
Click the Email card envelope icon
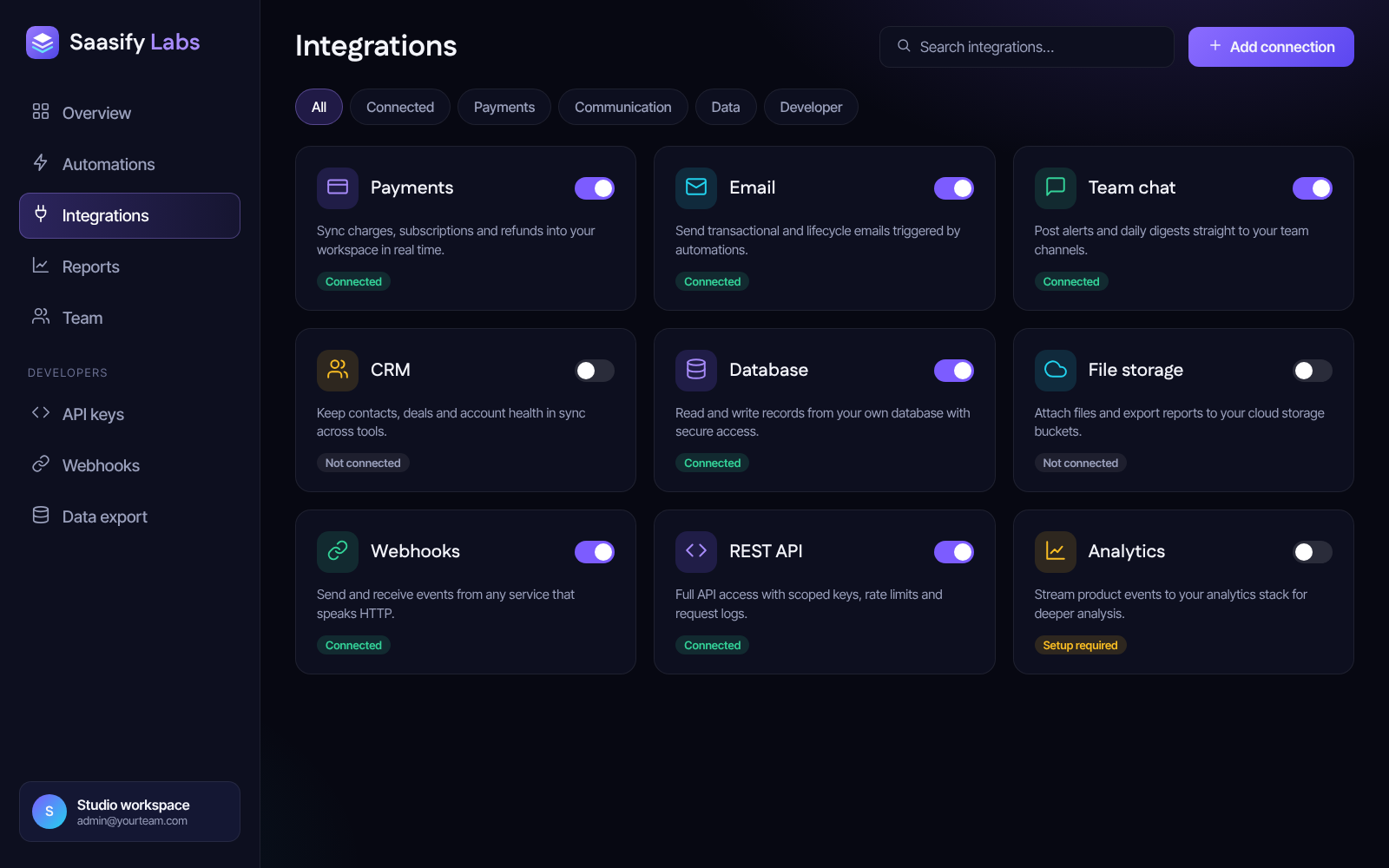[696, 187]
